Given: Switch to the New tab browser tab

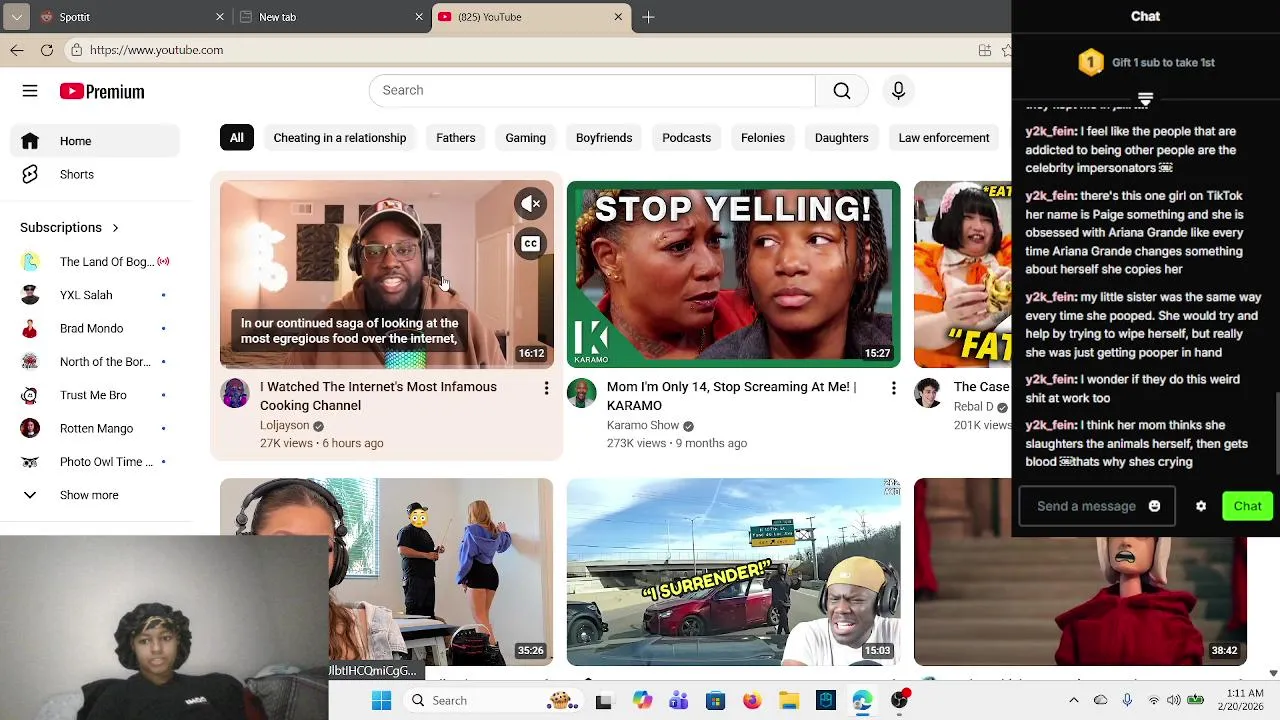Looking at the screenshot, I should click(330, 17).
